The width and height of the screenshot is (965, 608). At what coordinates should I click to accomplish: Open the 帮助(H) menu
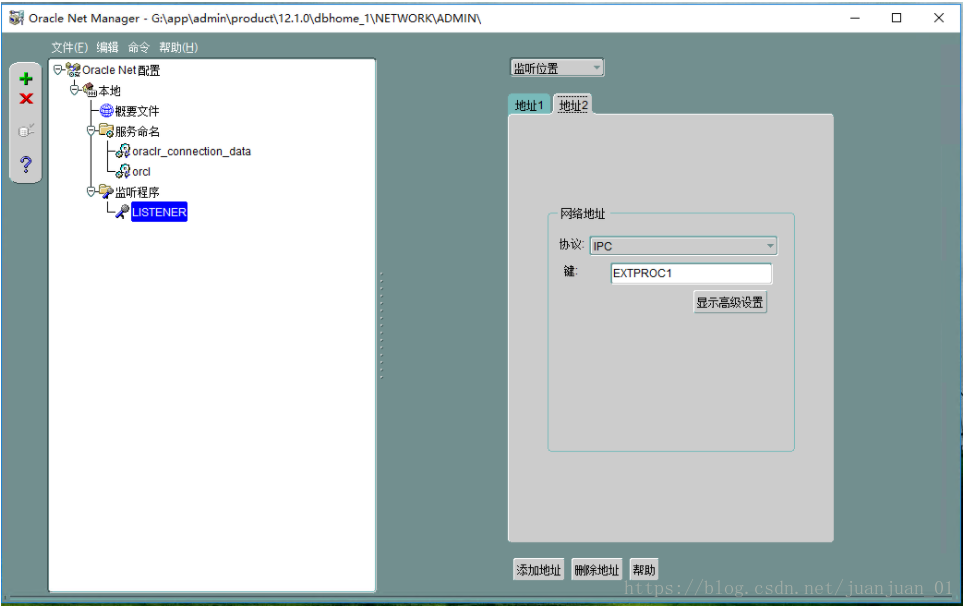tap(178, 47)
